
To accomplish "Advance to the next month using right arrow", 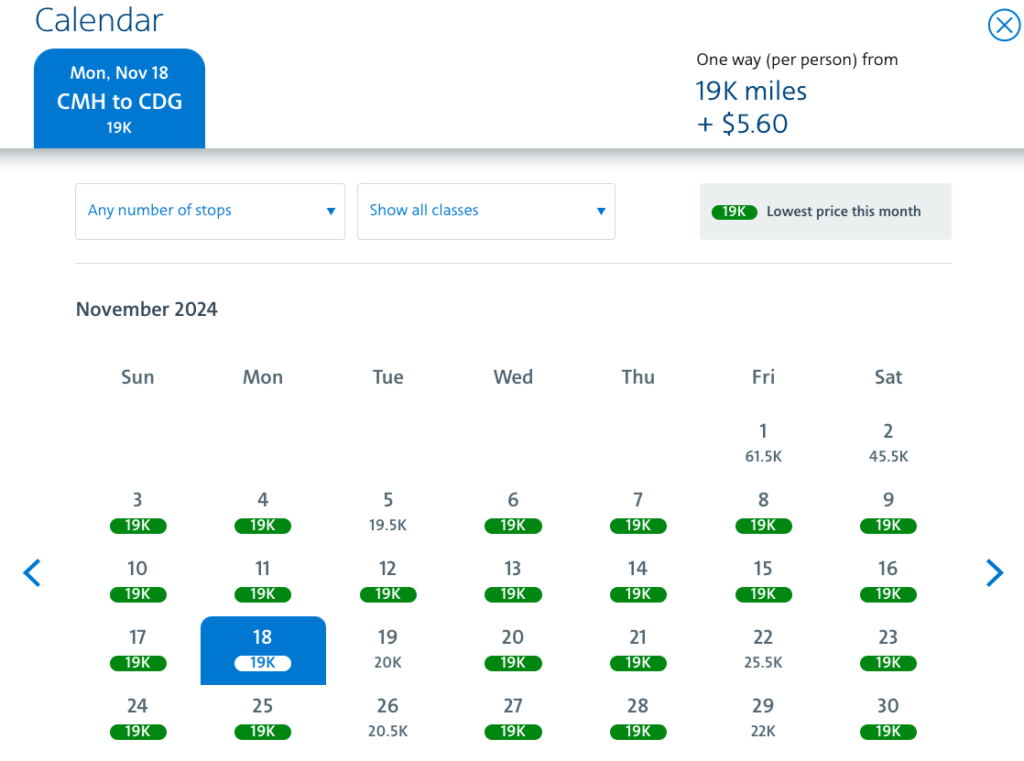I will click(x=995, y=573).
